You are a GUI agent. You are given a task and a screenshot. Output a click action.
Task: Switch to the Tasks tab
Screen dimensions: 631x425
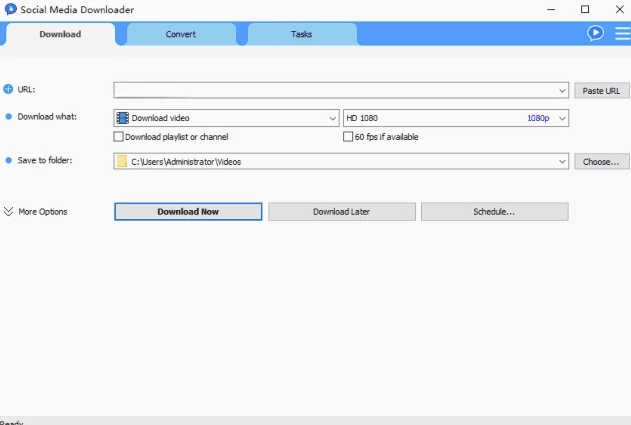(301, 34)
